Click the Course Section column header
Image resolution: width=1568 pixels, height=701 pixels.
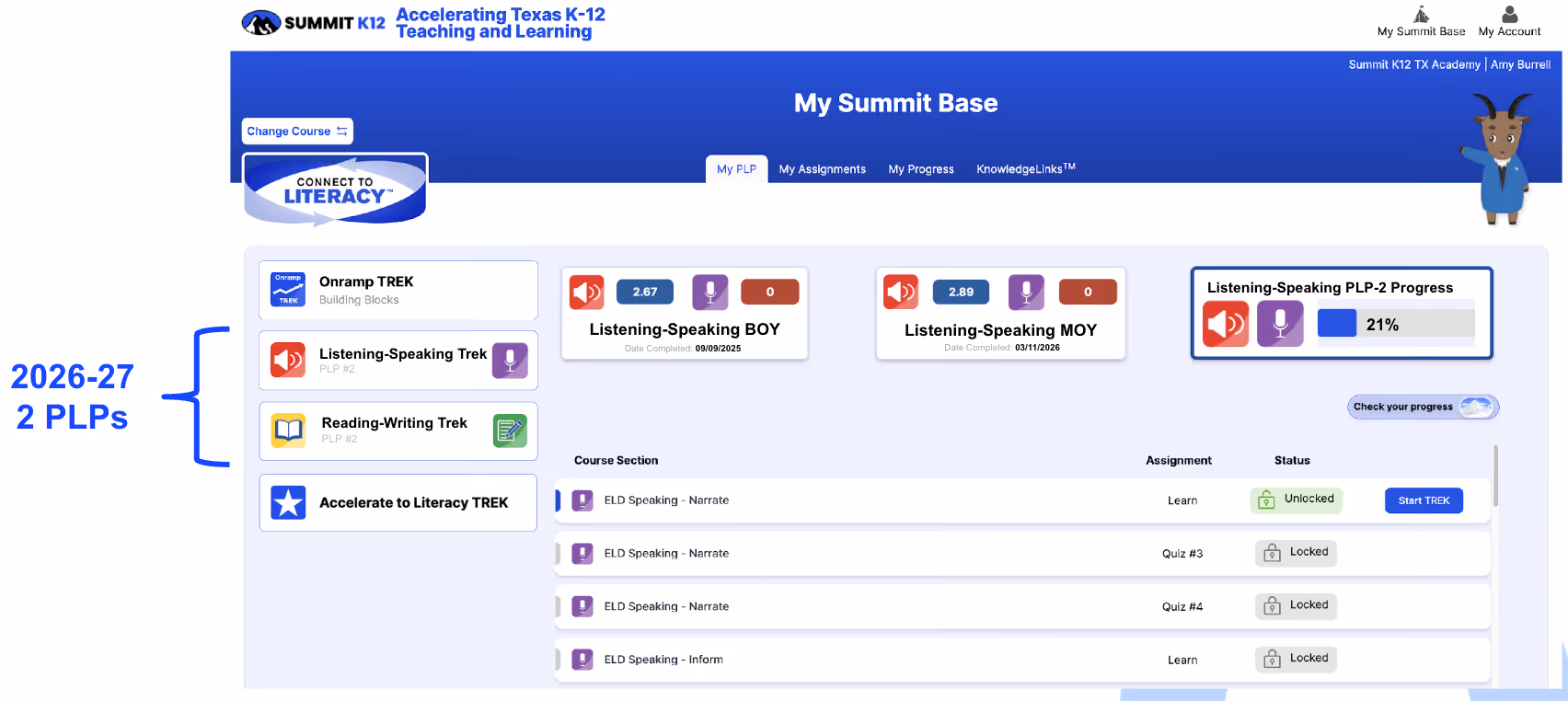[617, 460]
